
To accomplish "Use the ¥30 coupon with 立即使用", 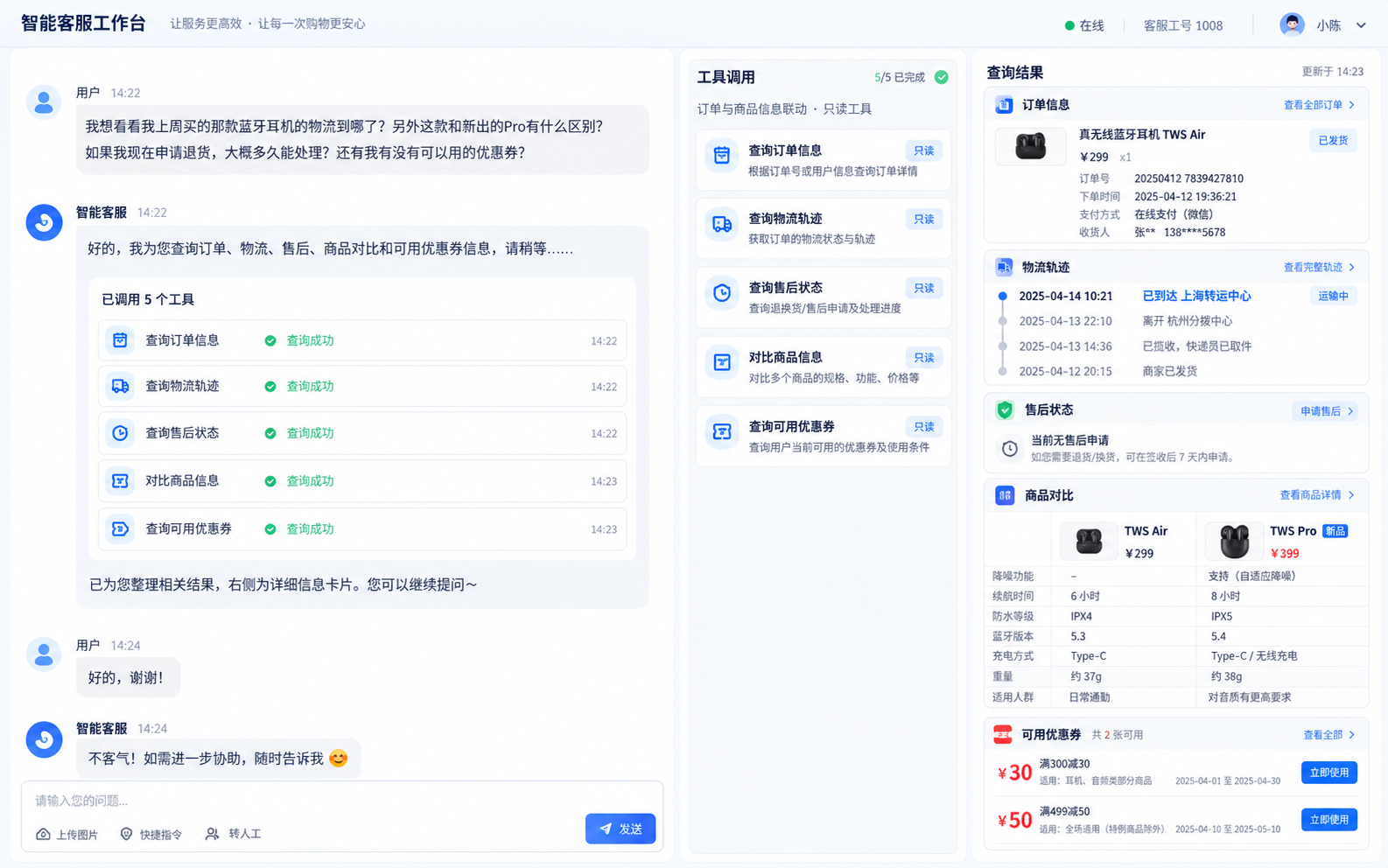I will tap(1328, 773).
